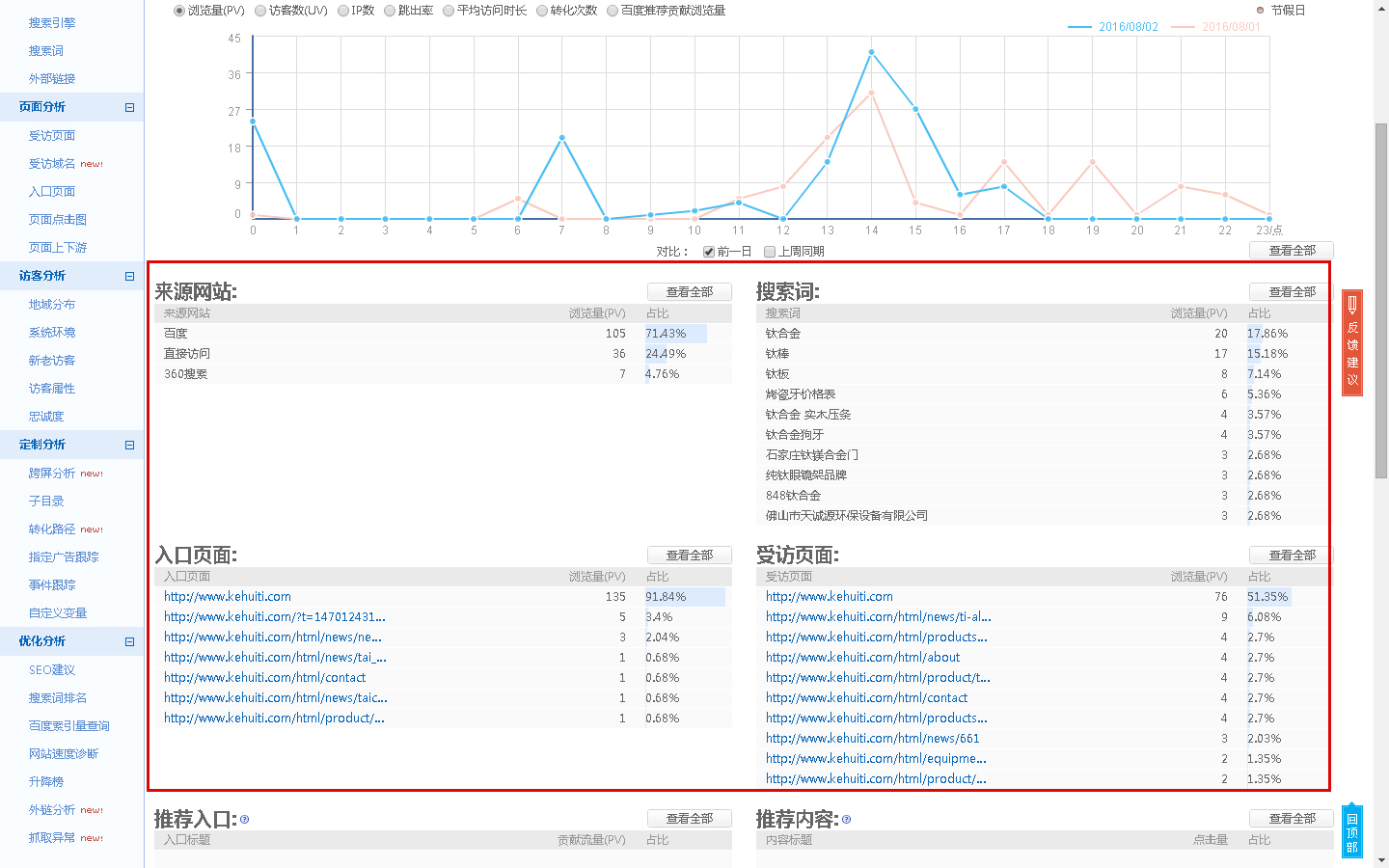Open 受访域名 in the sidebar
1389x868 pixels.
tap(52, 164)
